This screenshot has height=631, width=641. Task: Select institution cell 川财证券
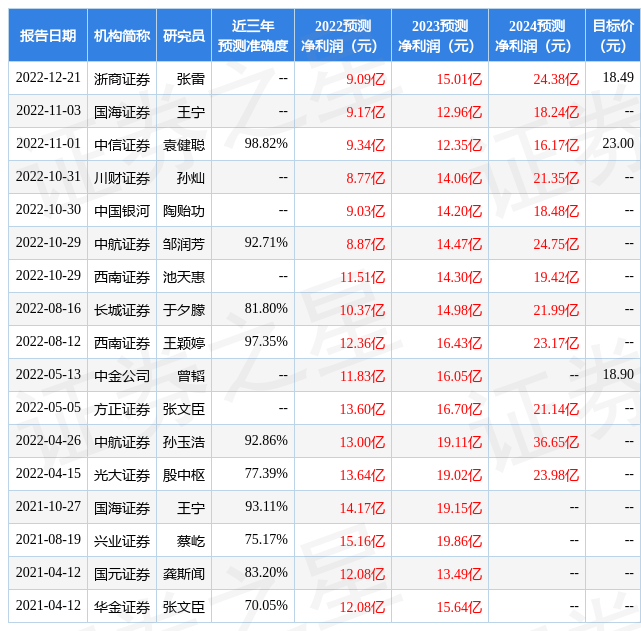tap(122, 178)
